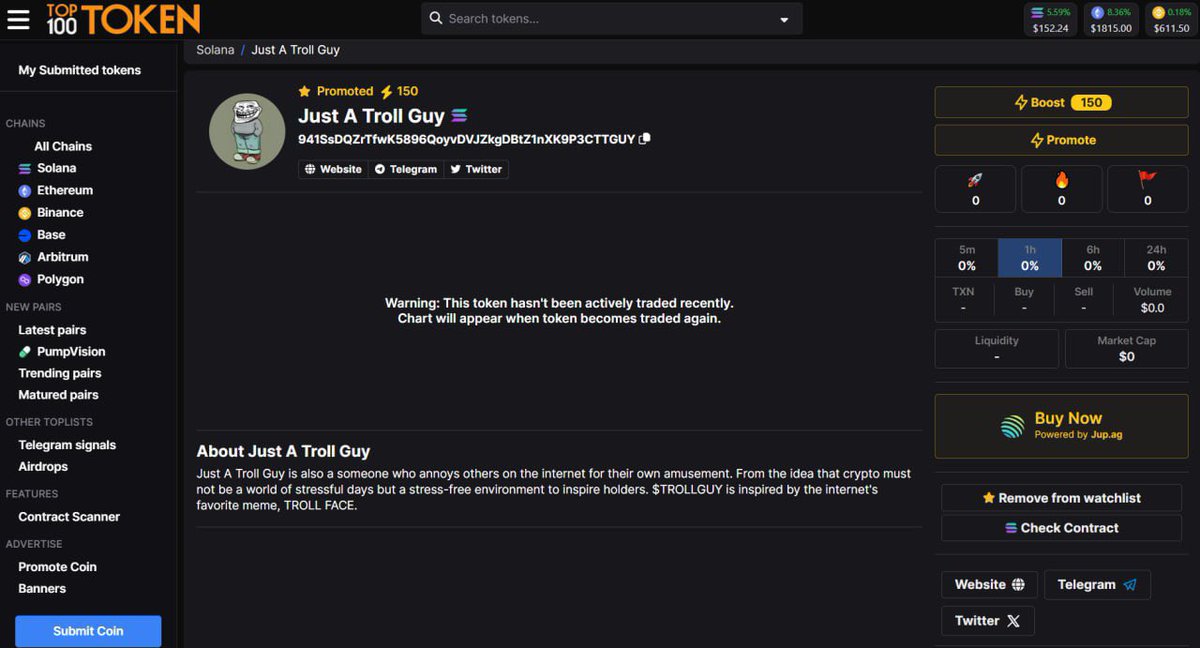Click the Volume $0.0 value
Image resolution: width=1200 pixels, height=648 pixels.
[1152, 308]
